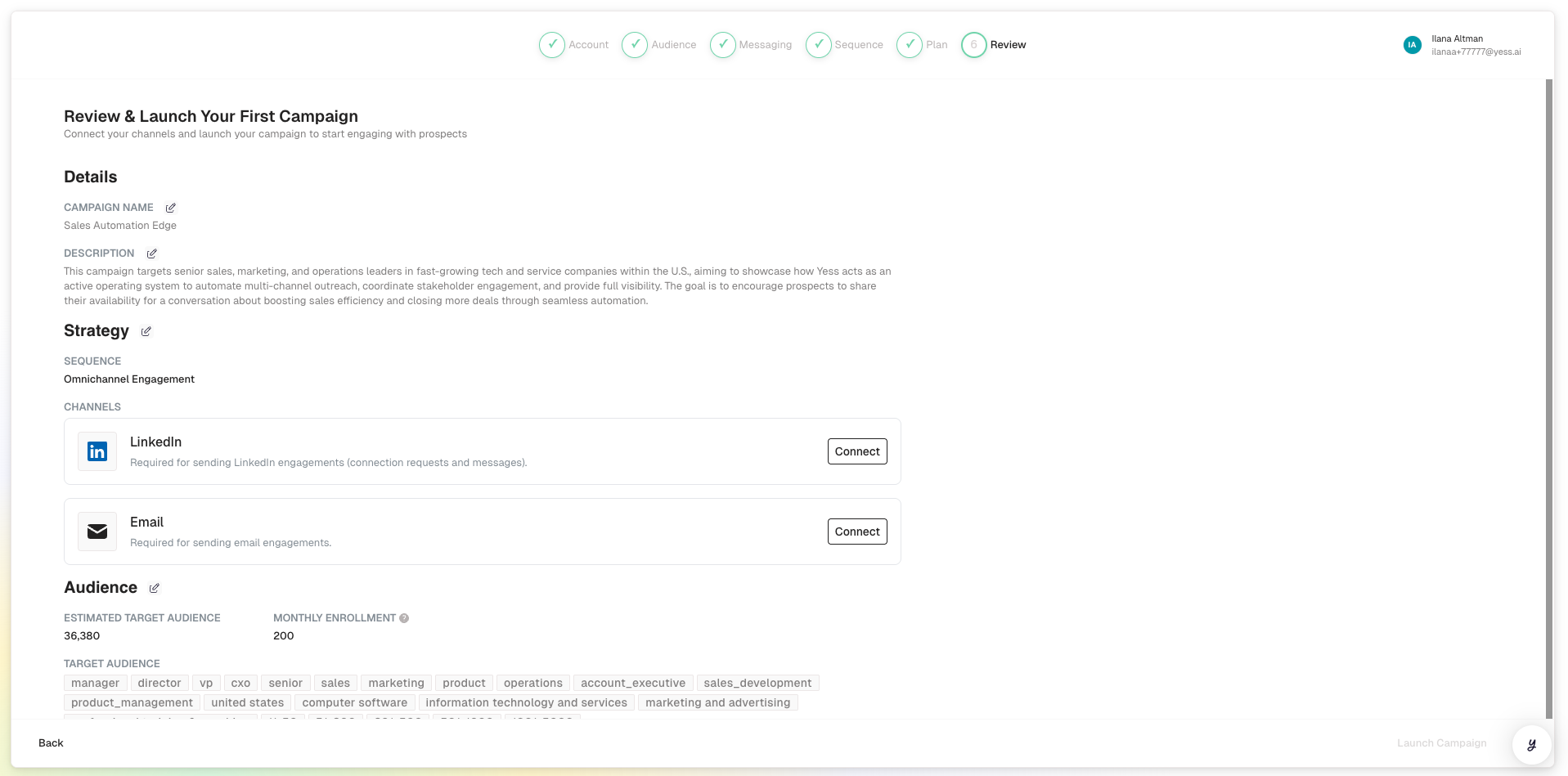The width and height of the screenshot is (1568, 776).
Task: Click the vertical page scrollbar
Action: point(1548,399)
